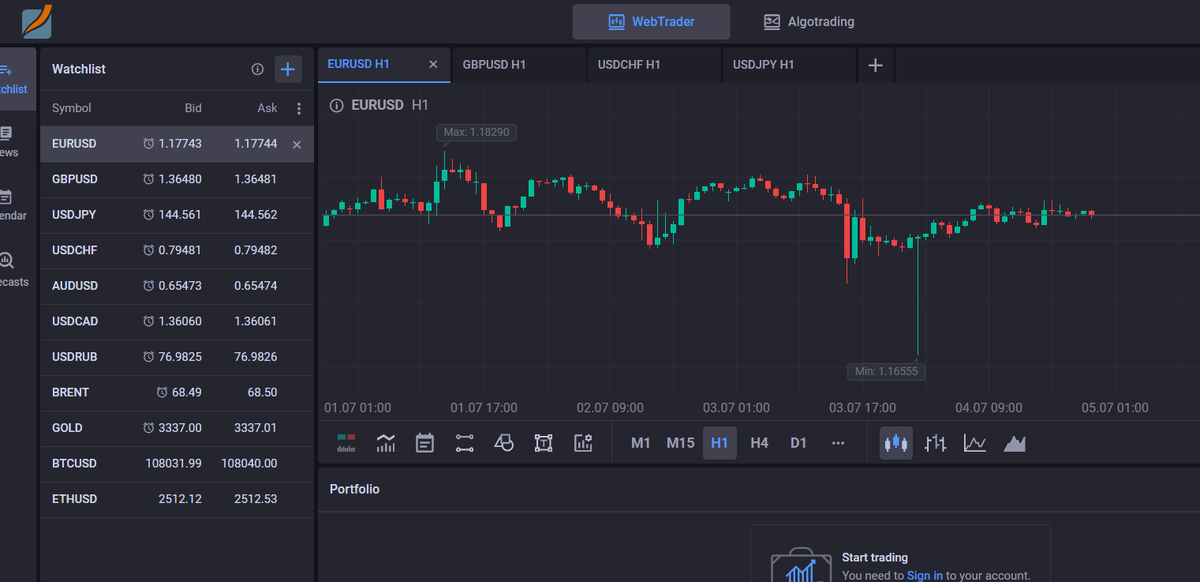
Task: Click the Watchlist info icon
Action: [257, 69]
